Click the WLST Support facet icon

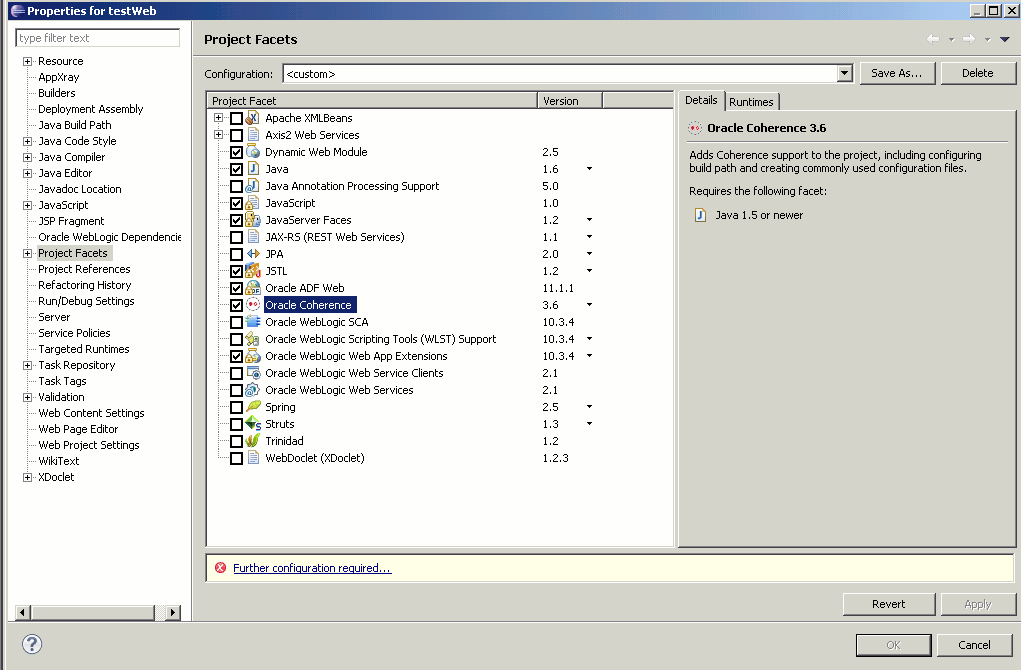click(253, 339)
